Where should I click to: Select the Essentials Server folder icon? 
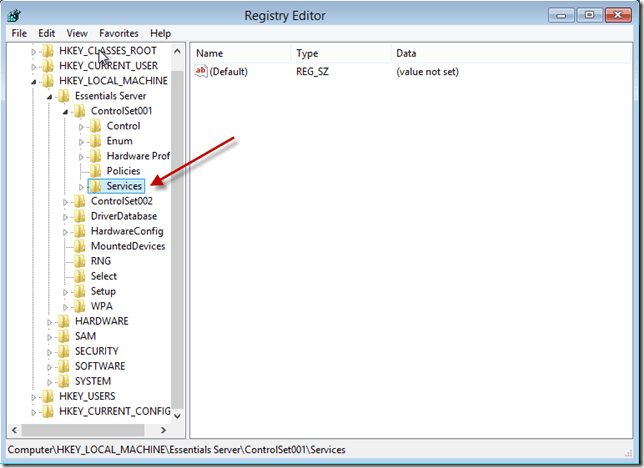tap(64, 96)
